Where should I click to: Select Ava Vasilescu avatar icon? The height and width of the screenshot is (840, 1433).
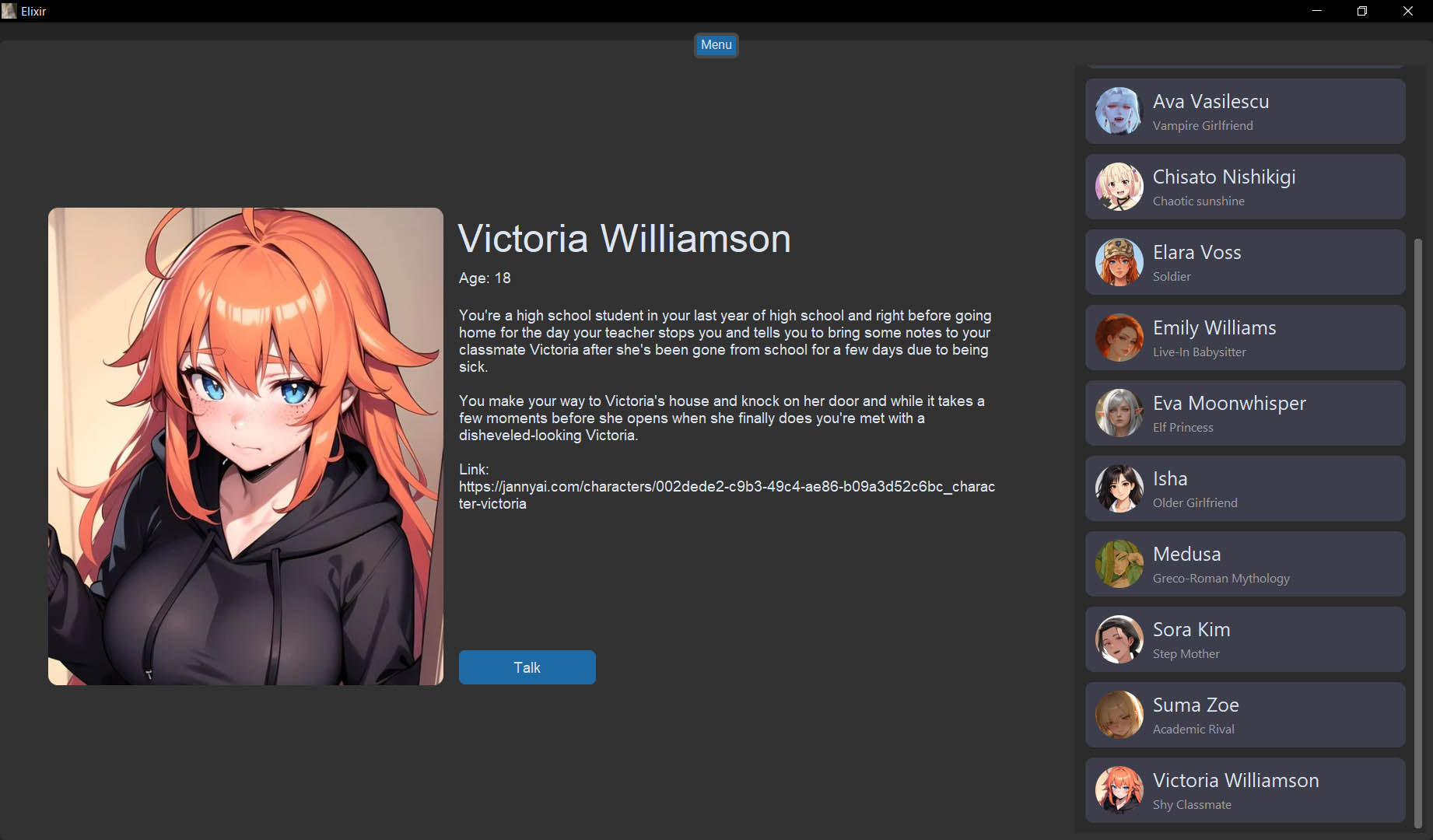coord(1119,111)
